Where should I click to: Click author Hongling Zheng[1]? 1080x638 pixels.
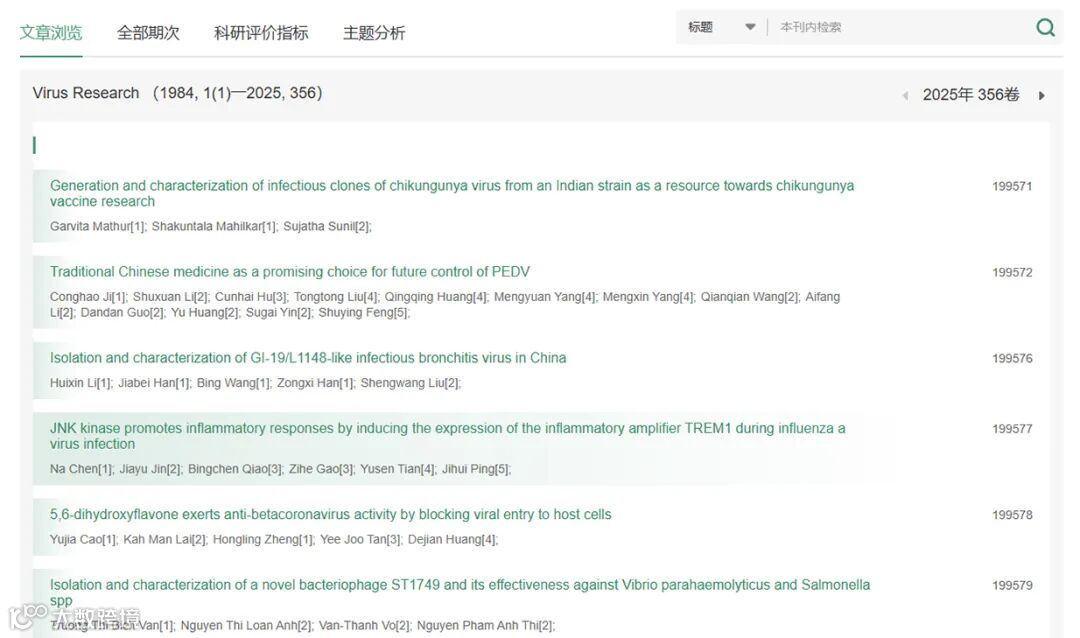click(262, 539)
